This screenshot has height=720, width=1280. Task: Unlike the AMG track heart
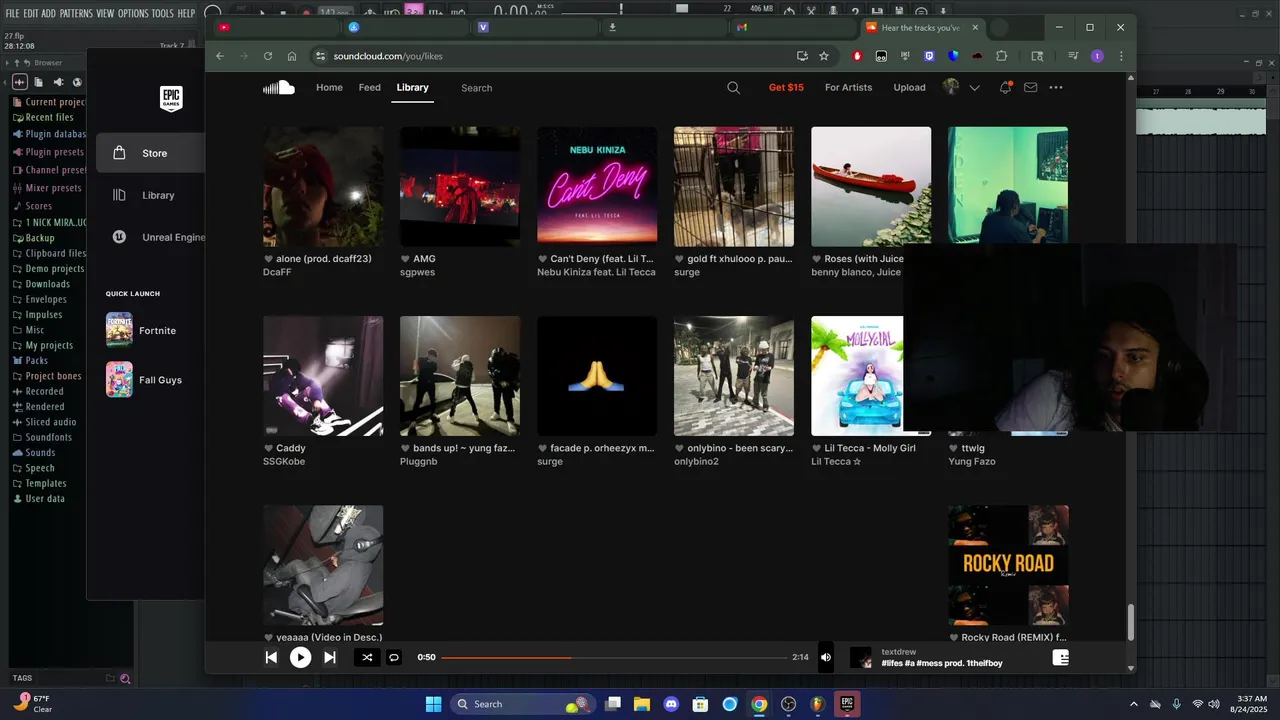[x=405, y=259]
